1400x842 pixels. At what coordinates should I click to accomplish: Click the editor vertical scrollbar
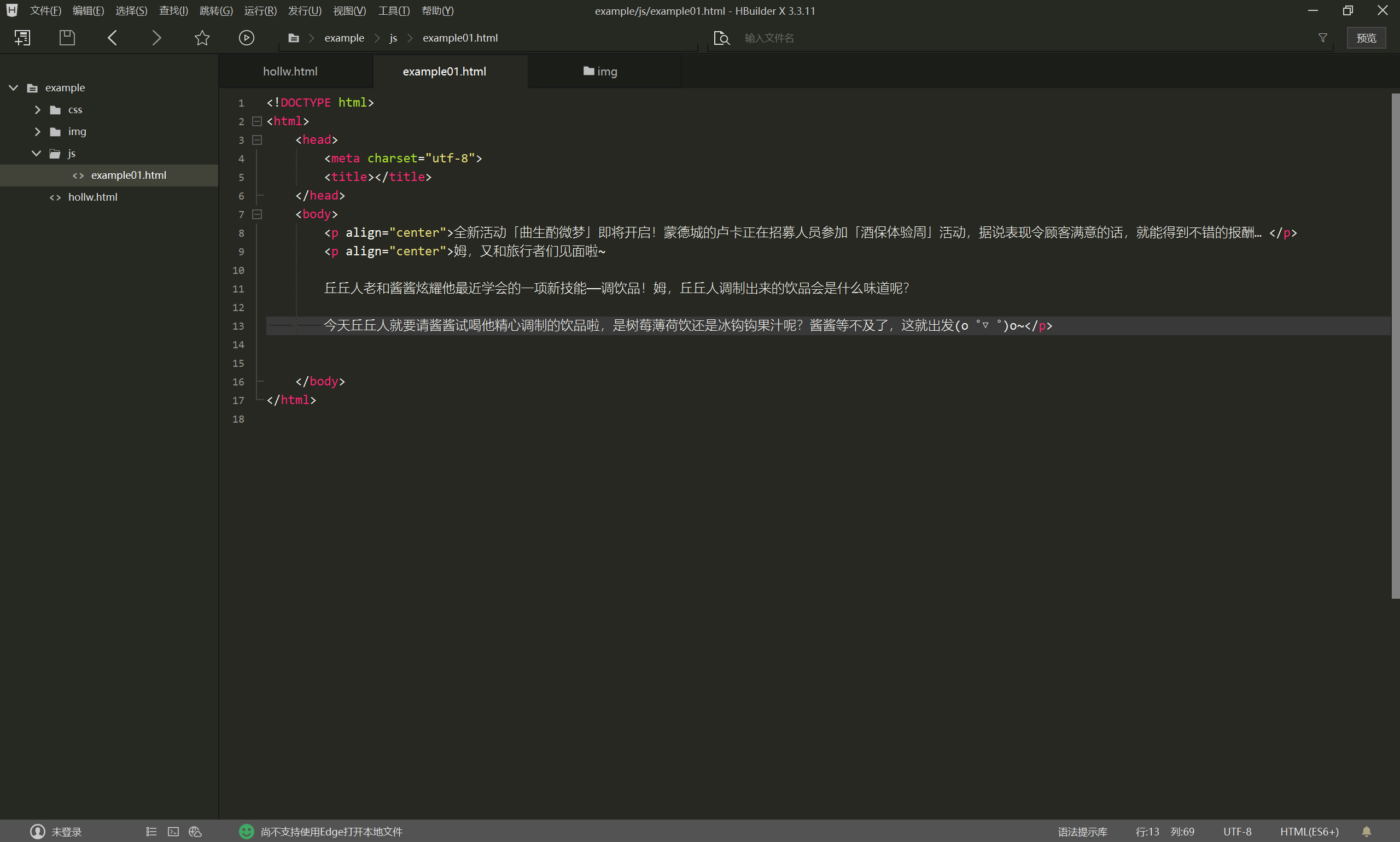1396,346
